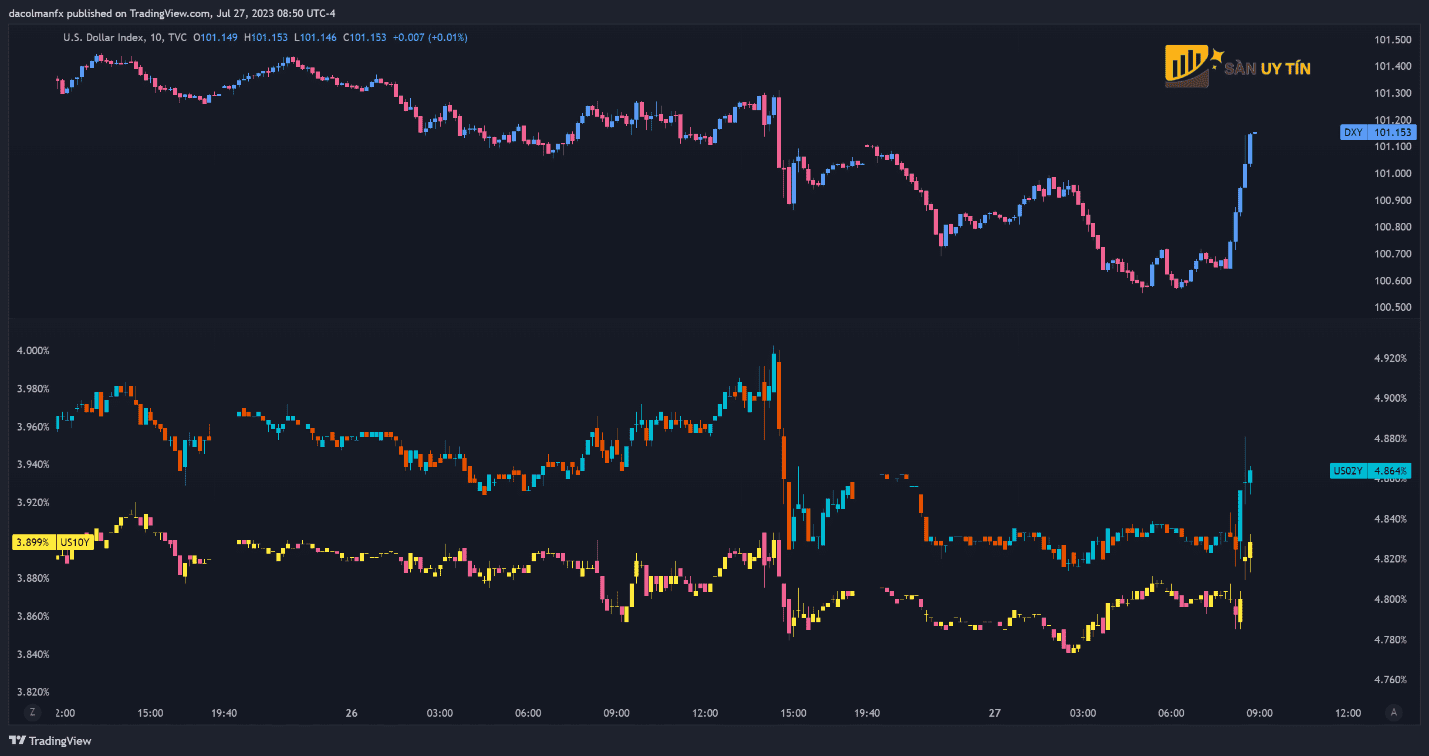Click the 100.900 price axis label

1393,200
